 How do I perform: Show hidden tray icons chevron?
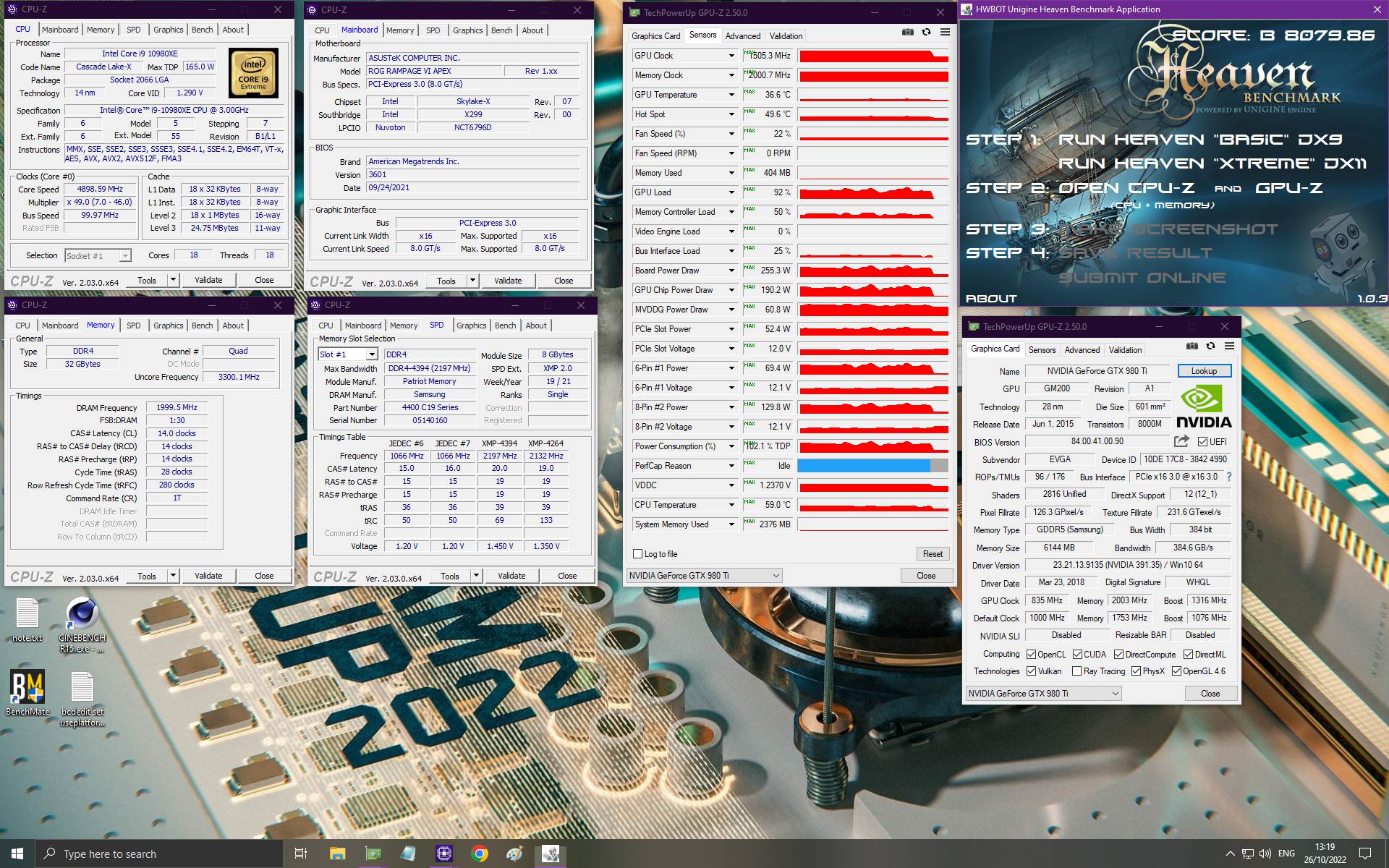coord(1230,854)
